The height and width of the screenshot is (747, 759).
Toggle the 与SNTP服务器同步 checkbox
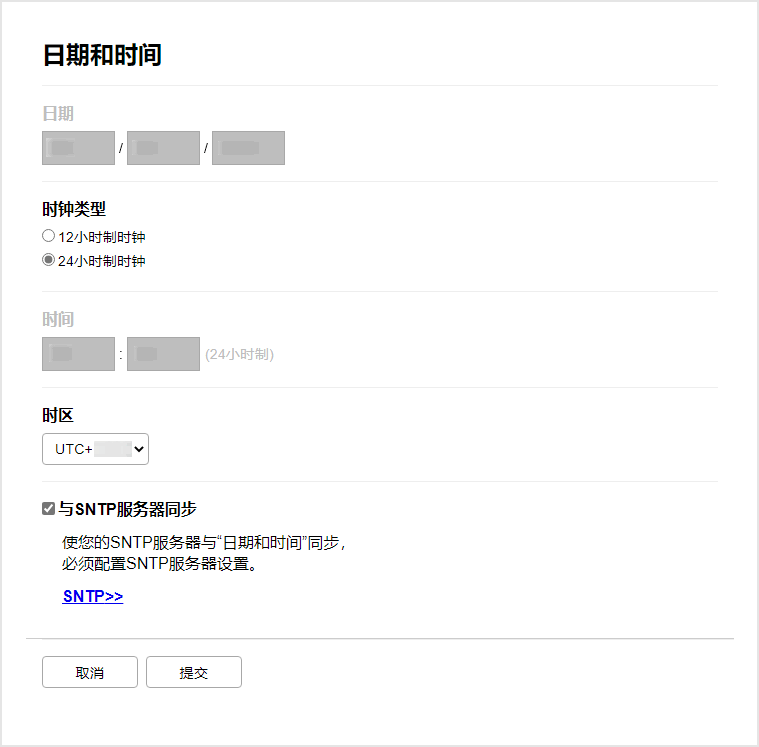coord(48,509)
